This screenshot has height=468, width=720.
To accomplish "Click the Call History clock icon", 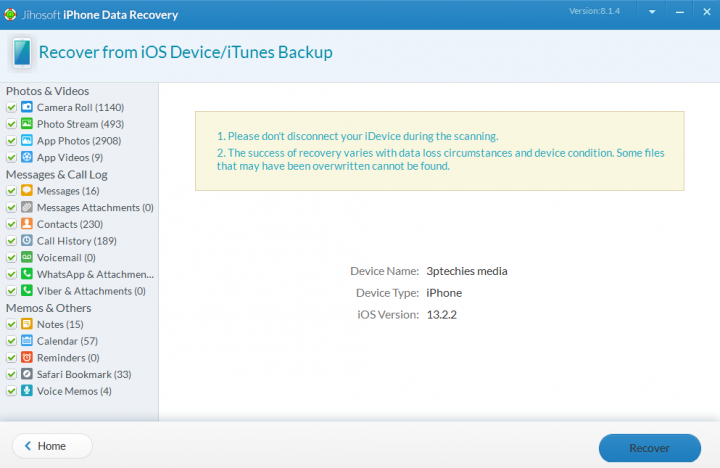I will [27, 241].
